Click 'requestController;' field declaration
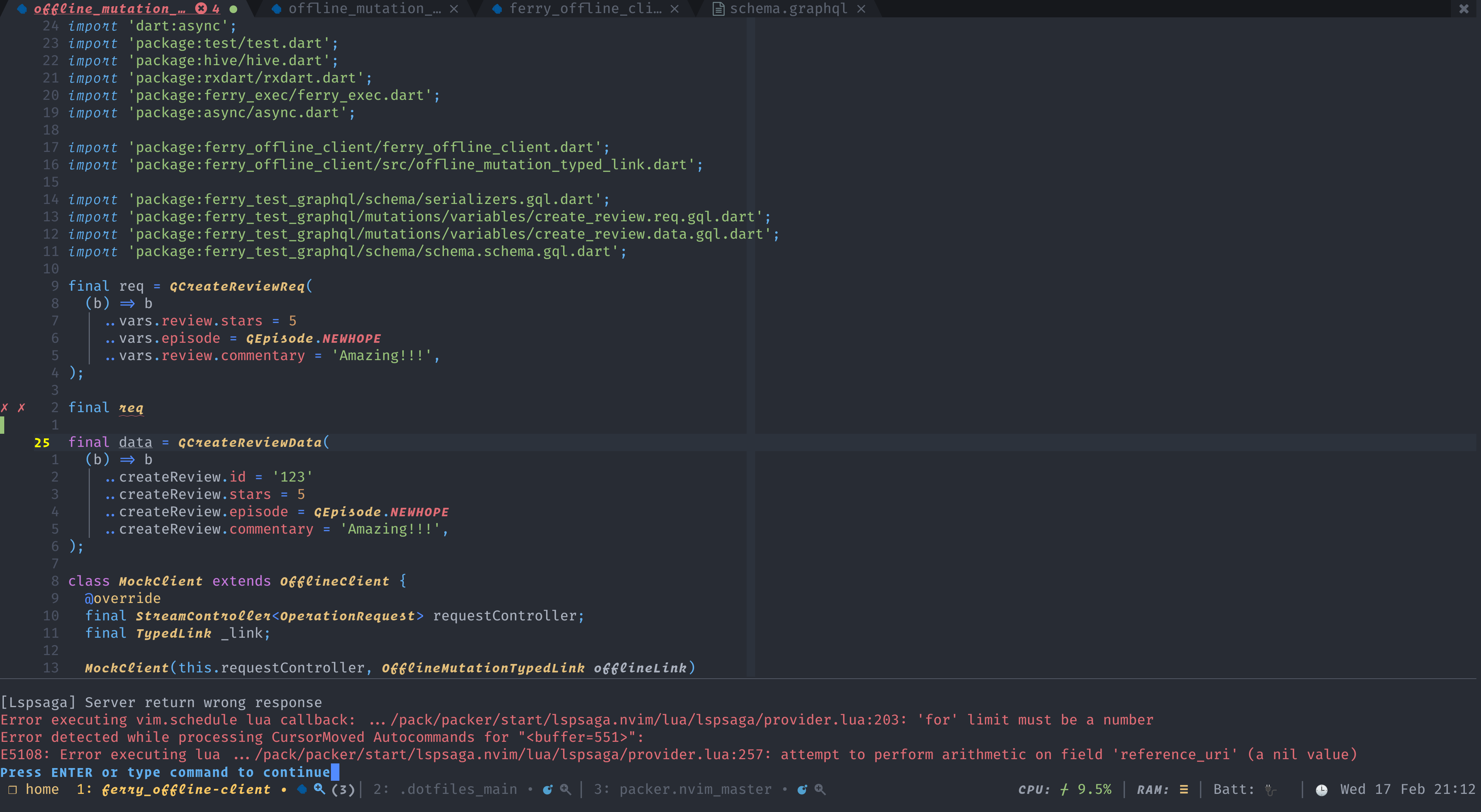 pos(508,616)
